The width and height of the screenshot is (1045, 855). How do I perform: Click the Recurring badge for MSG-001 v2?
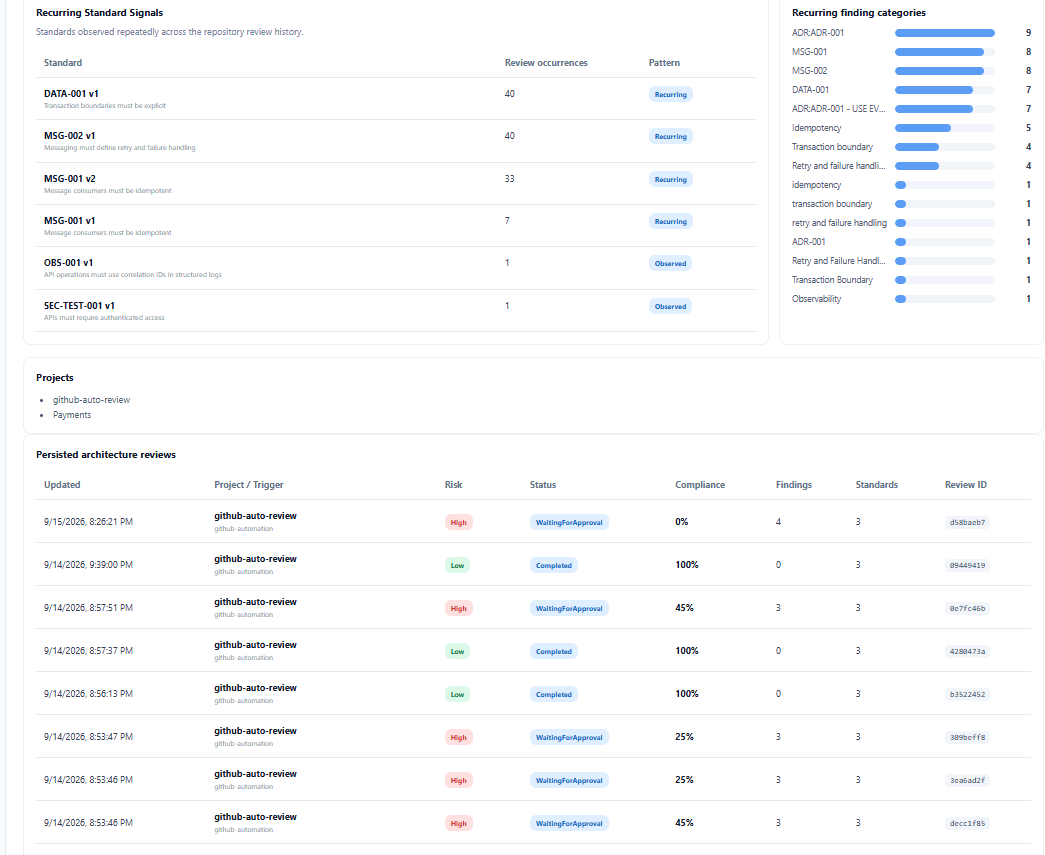[670, 179]
